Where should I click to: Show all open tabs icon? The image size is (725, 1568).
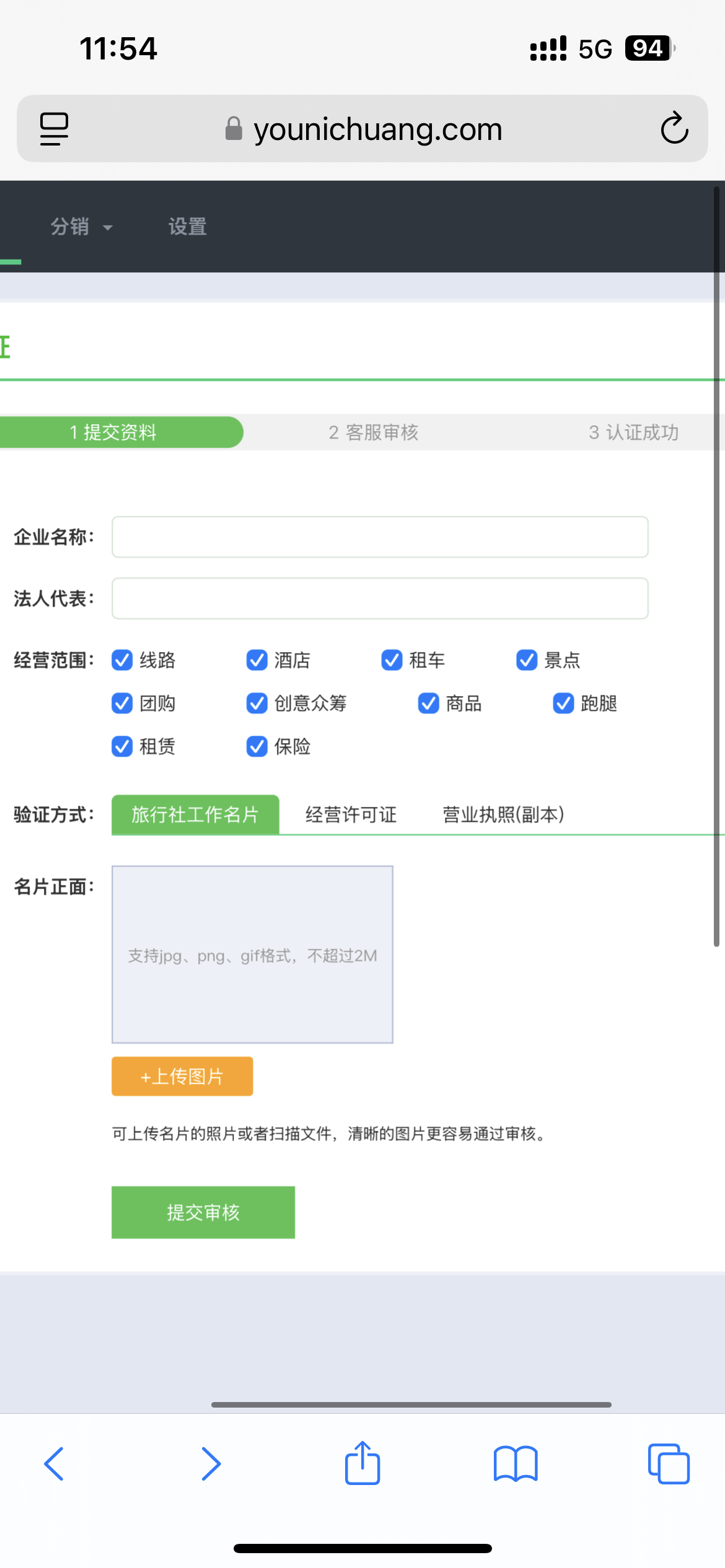[668, 1464]
